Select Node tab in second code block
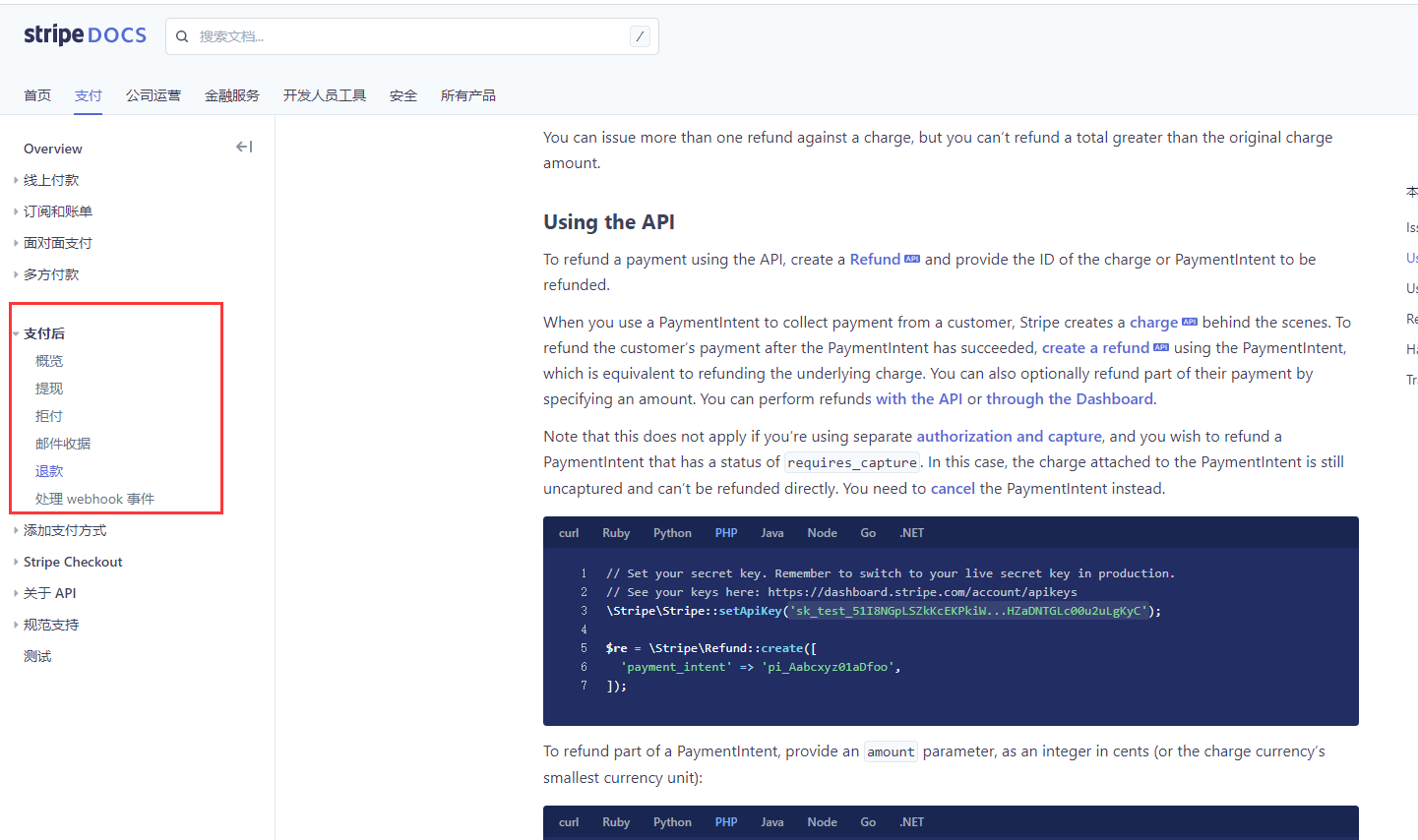Image resolution: width=1418 pixels, height=840 pixels. [x=822, y=822]
